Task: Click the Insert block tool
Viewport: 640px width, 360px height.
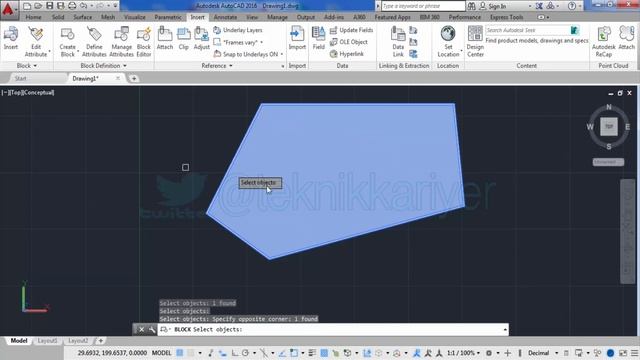Action: [11, 38]
